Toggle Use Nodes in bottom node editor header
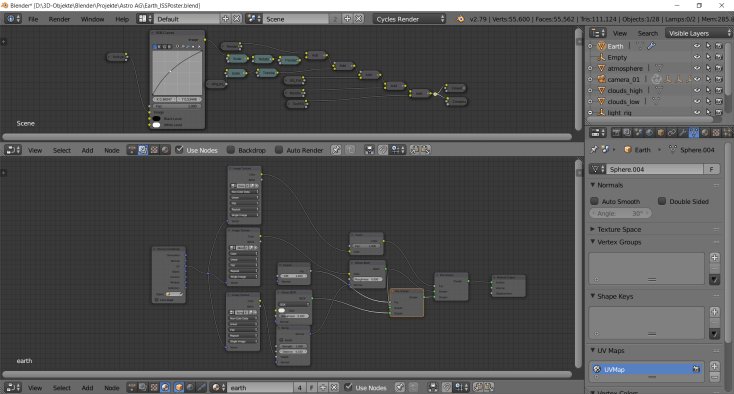 tap(348, 387)
